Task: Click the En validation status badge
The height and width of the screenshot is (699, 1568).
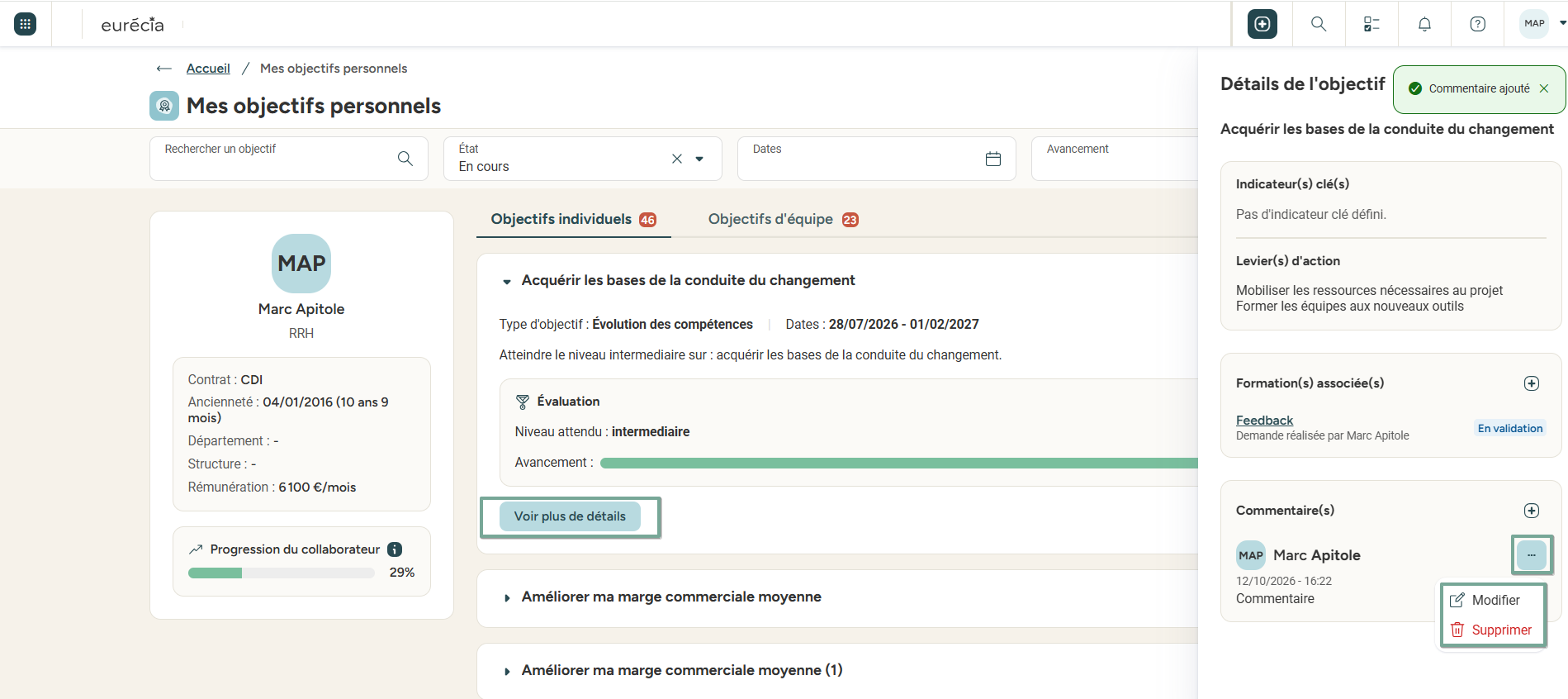Action: click(1510, 428)
